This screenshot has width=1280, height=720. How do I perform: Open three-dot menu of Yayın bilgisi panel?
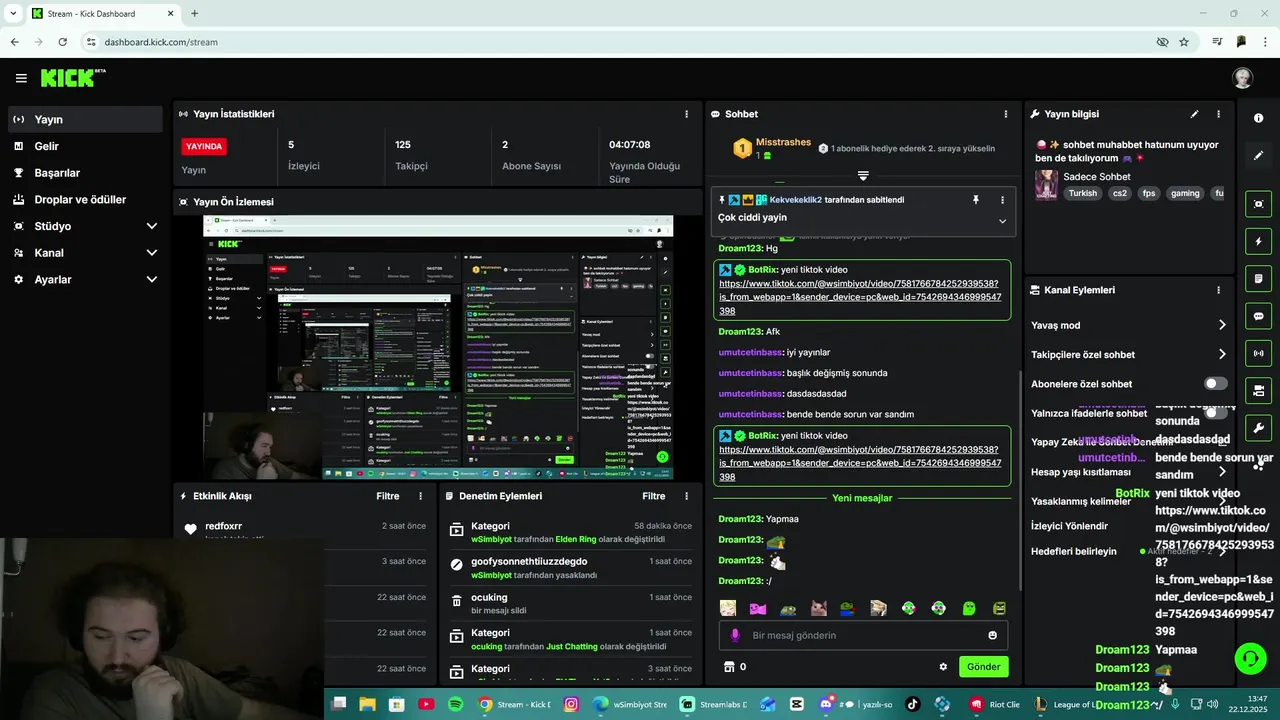1218,114
